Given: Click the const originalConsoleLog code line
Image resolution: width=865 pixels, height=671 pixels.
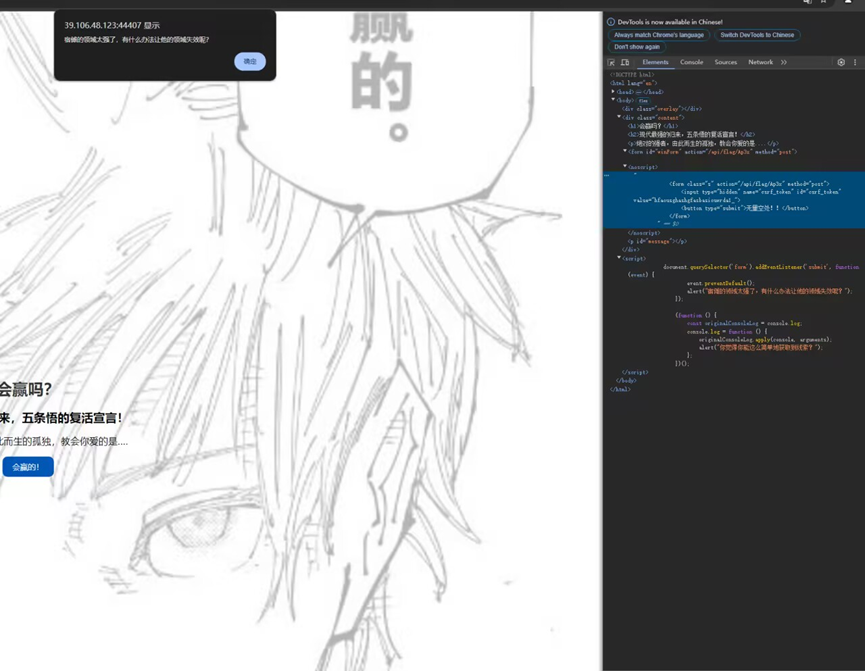Looking at the screenshot, I should 744,323.
